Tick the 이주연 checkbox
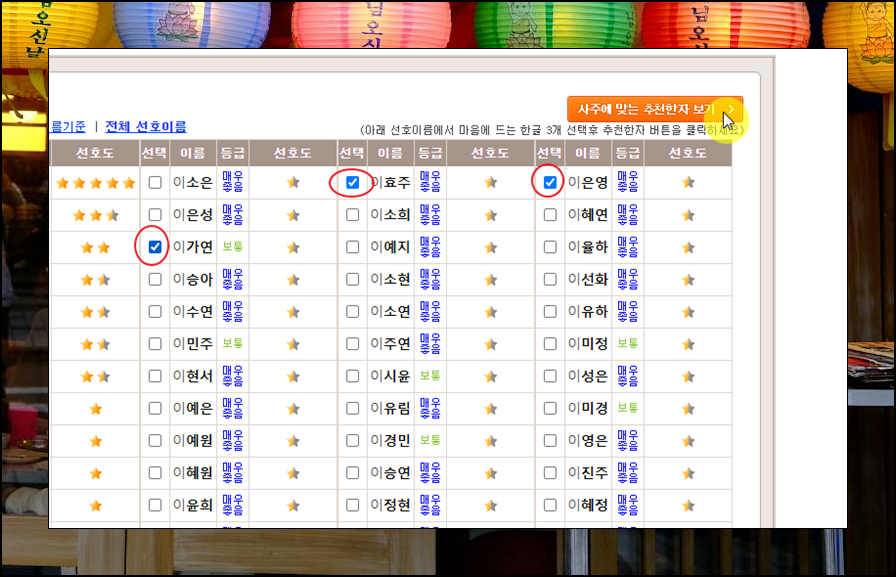896x577 pixels. point(353,344)
